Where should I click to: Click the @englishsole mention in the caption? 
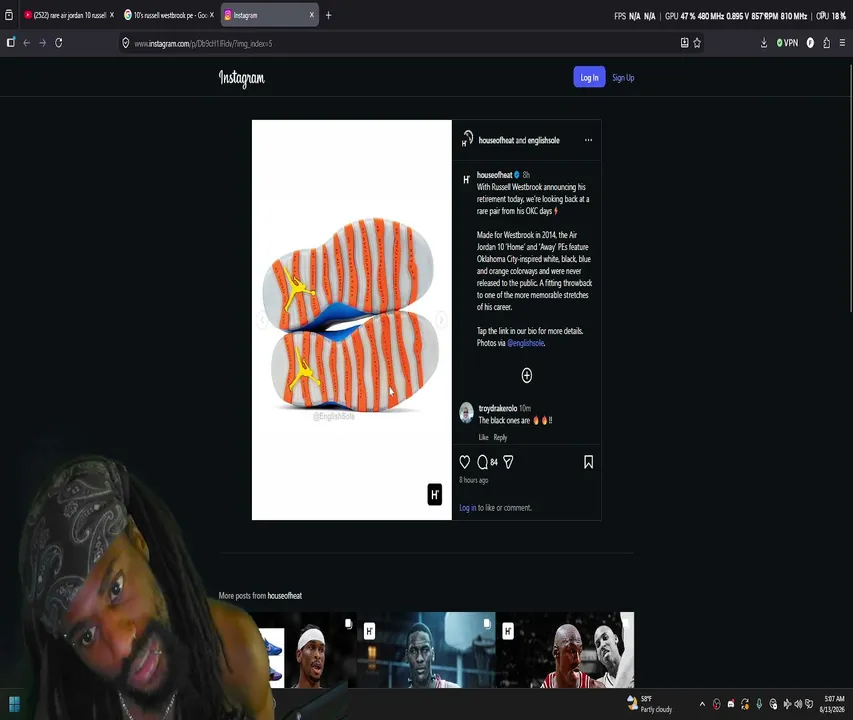(526, 343)
